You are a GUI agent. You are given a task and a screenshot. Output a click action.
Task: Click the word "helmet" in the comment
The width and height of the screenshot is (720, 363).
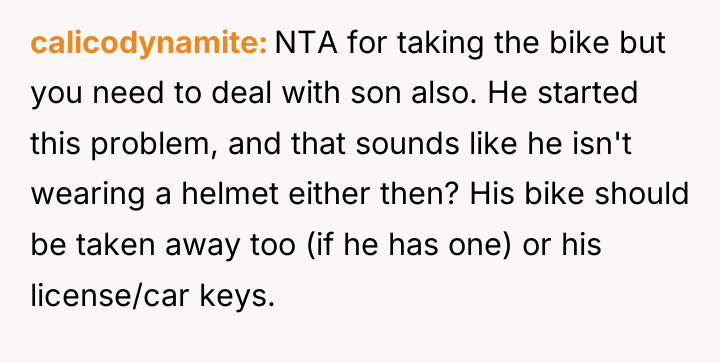[230, 194]
